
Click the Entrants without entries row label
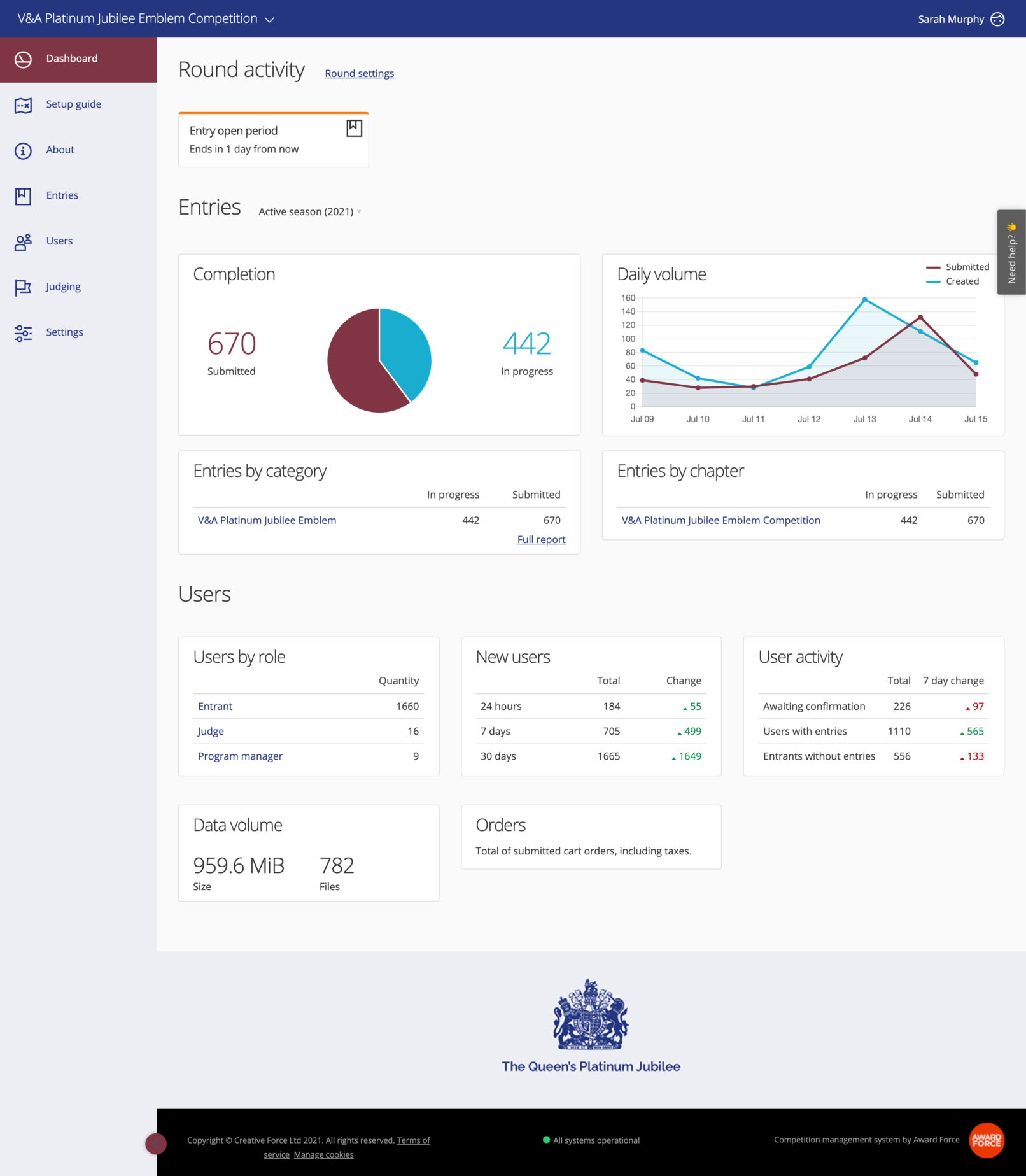819,756
